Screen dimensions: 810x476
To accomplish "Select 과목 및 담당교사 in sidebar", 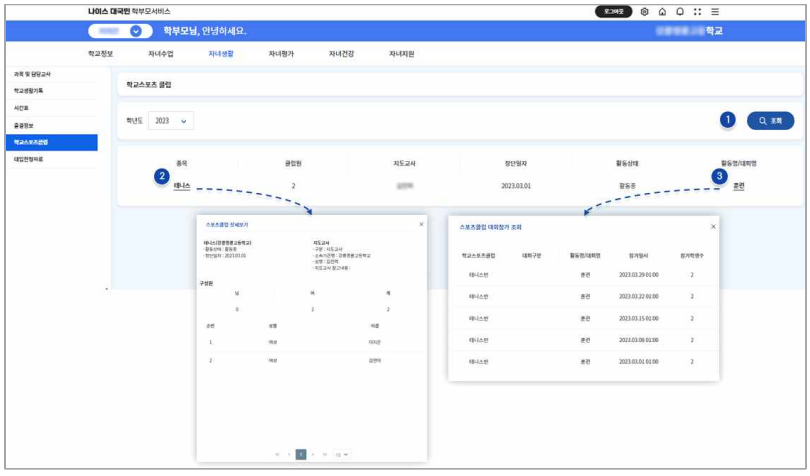I will click(x=51, y=74).
